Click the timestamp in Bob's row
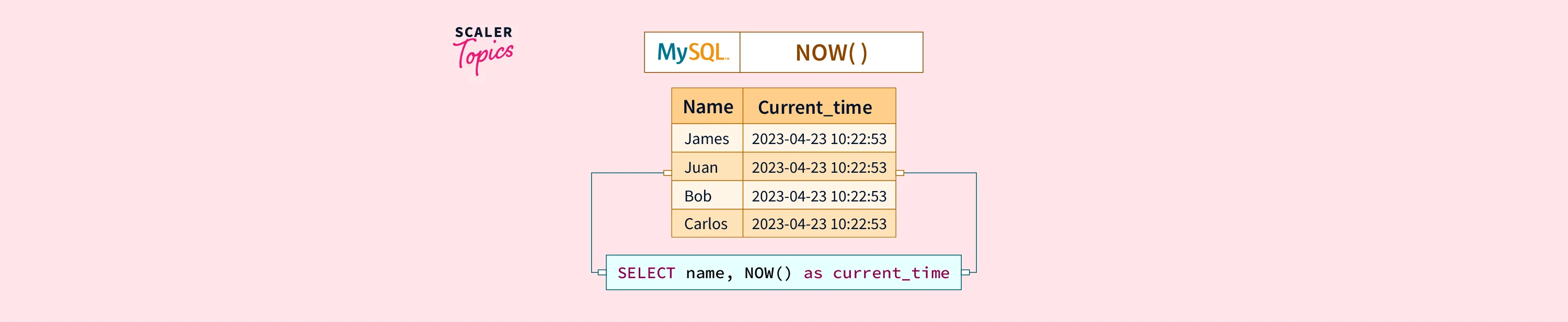 click(x=818, y=196)
